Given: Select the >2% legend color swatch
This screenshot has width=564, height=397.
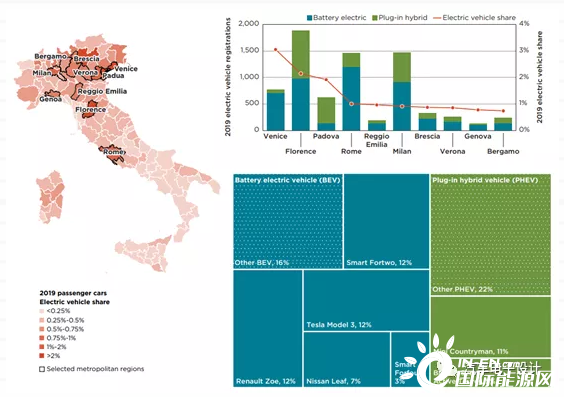Looking at the screenshot, I should 42,356.
